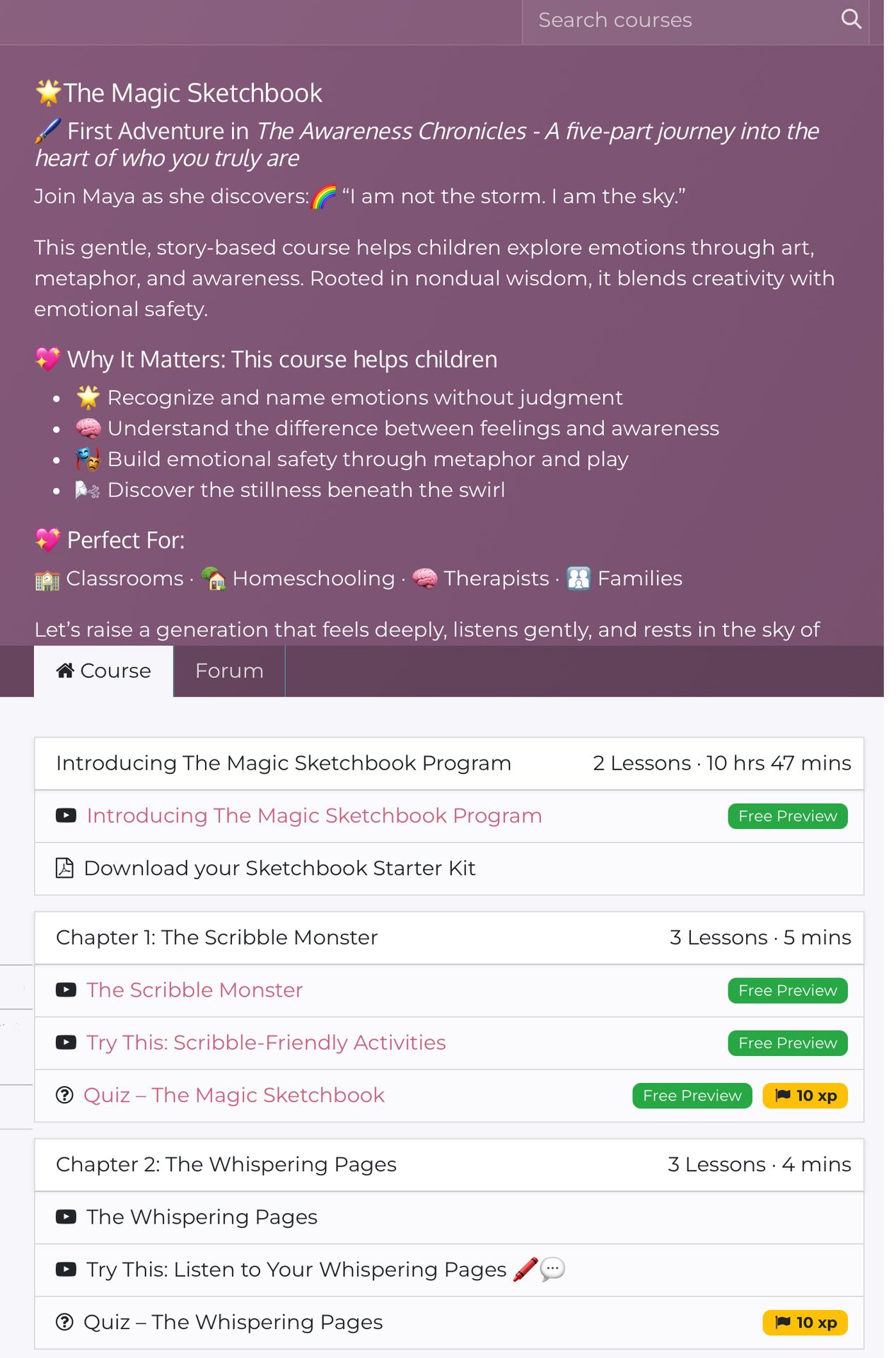
Task: Click the video icon beside Try This: Scribble-Friendly Activities
Action: [66, 1043]
